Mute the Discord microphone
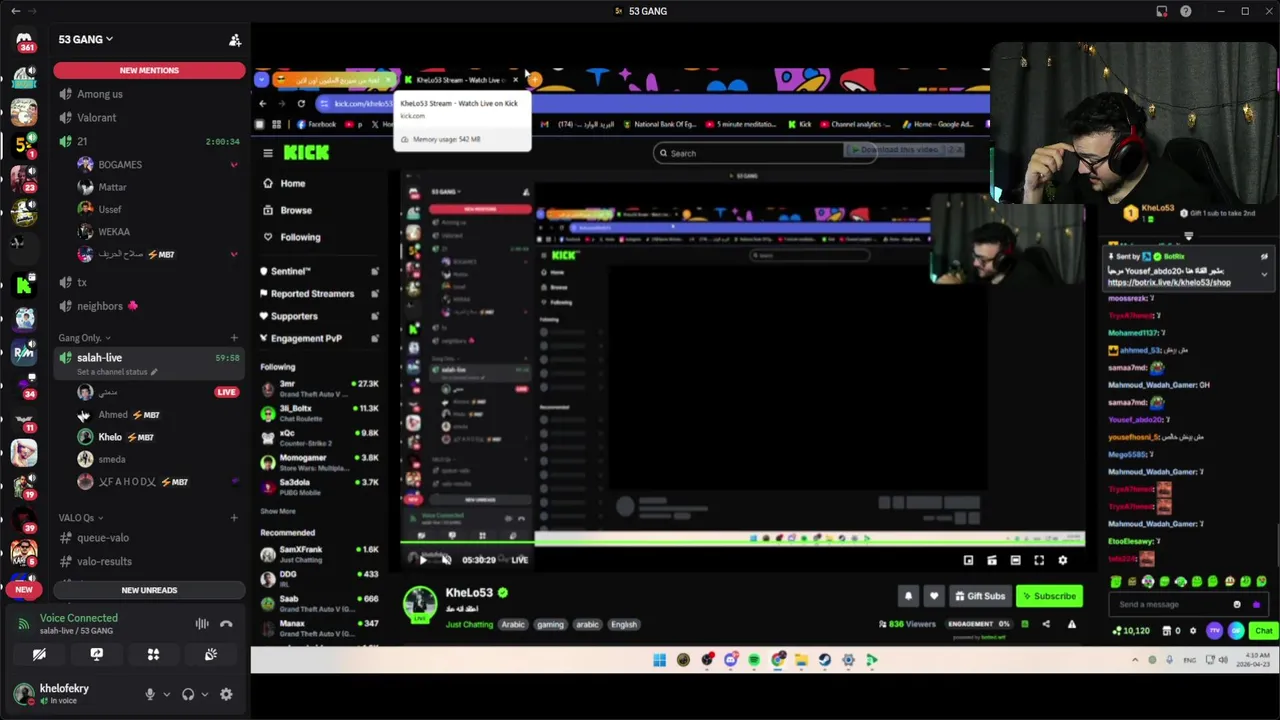This screenshot has width=1280, height=720. pos(150,694)
